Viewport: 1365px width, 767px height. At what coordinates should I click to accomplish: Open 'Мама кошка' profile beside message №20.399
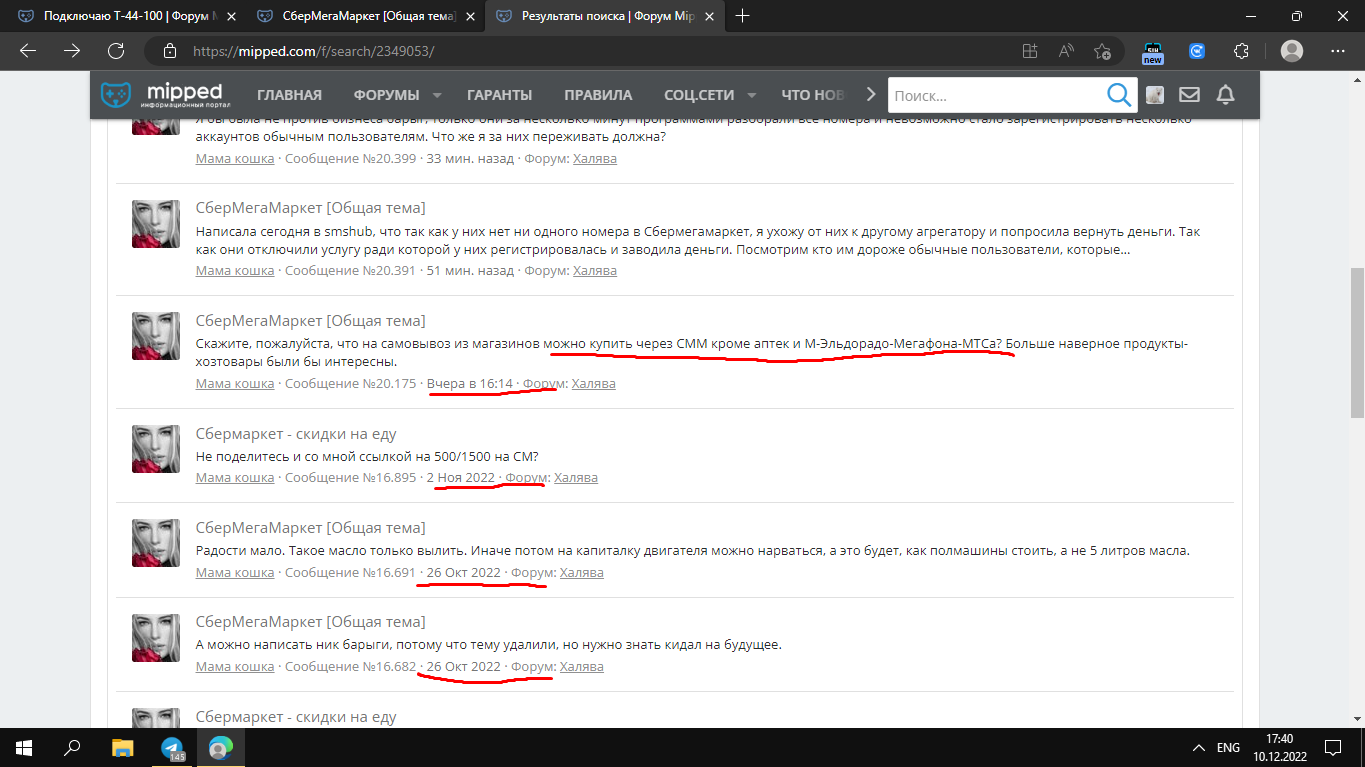[235, 158]
